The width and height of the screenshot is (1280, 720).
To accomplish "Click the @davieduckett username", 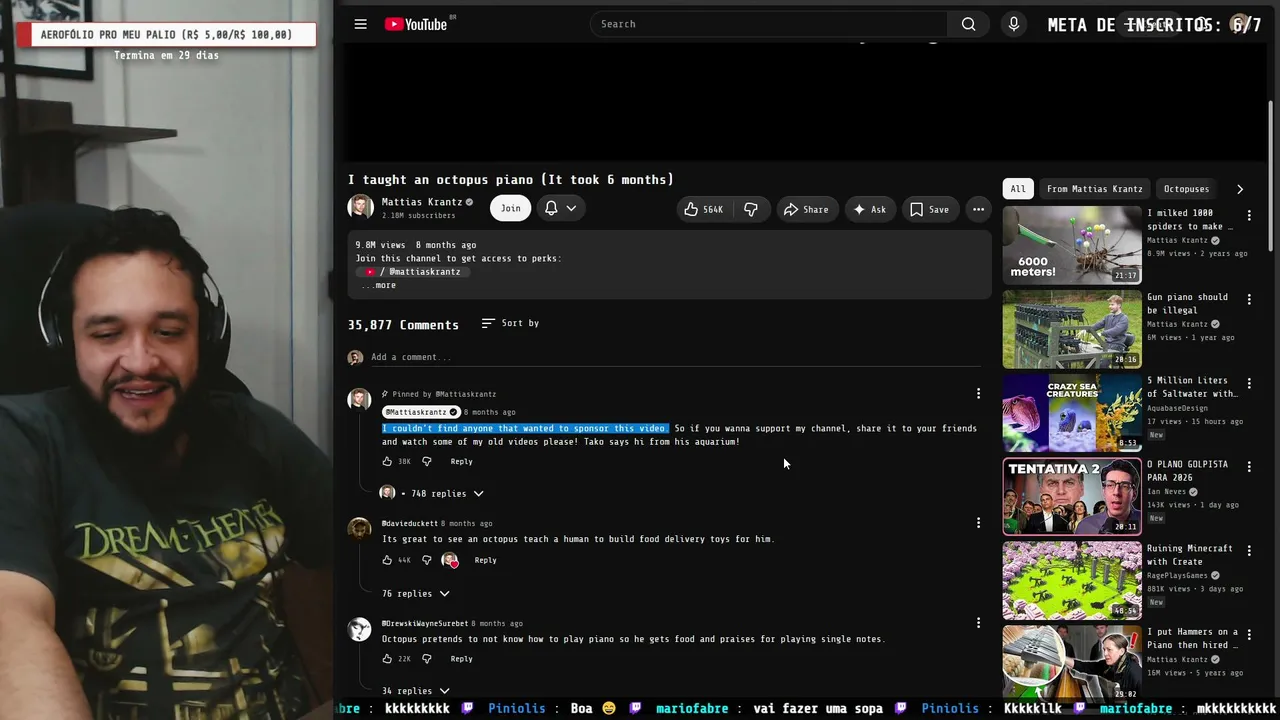I will [x=410, y=524].
